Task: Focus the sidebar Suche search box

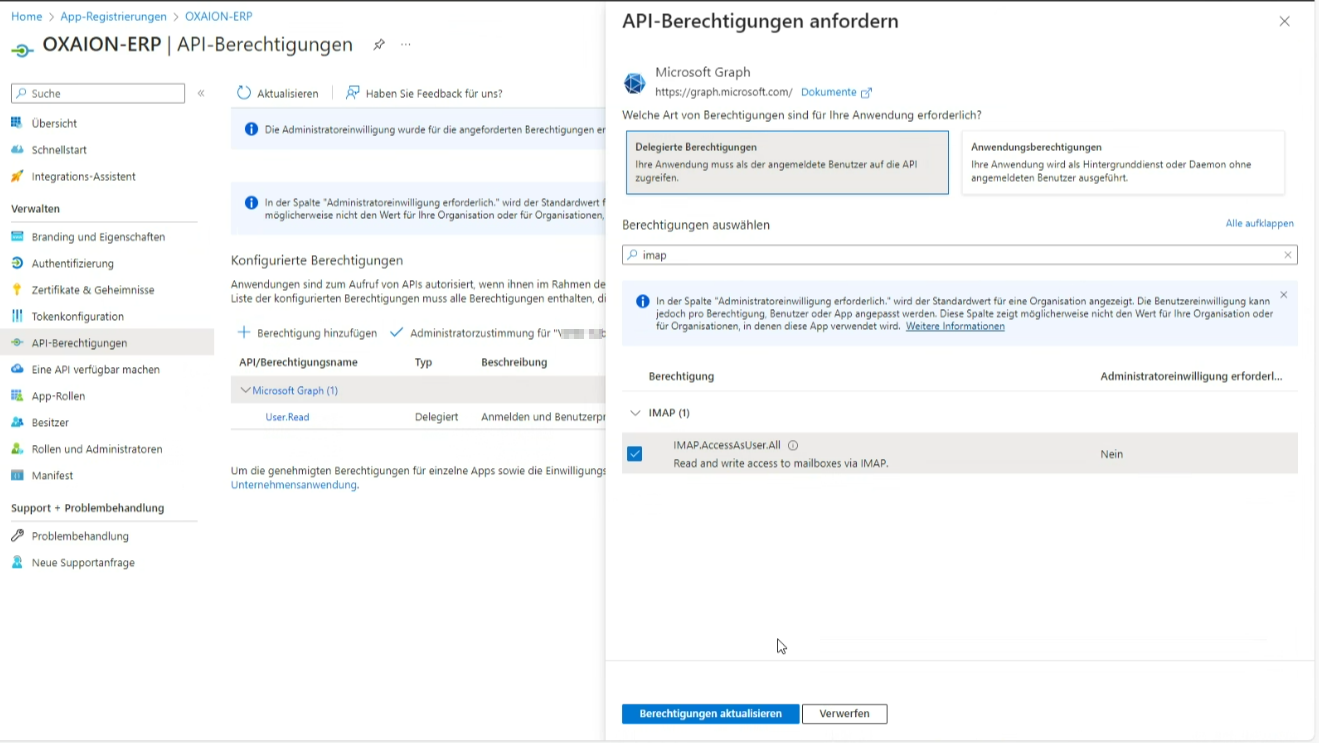Action: [x=98, y=93]
